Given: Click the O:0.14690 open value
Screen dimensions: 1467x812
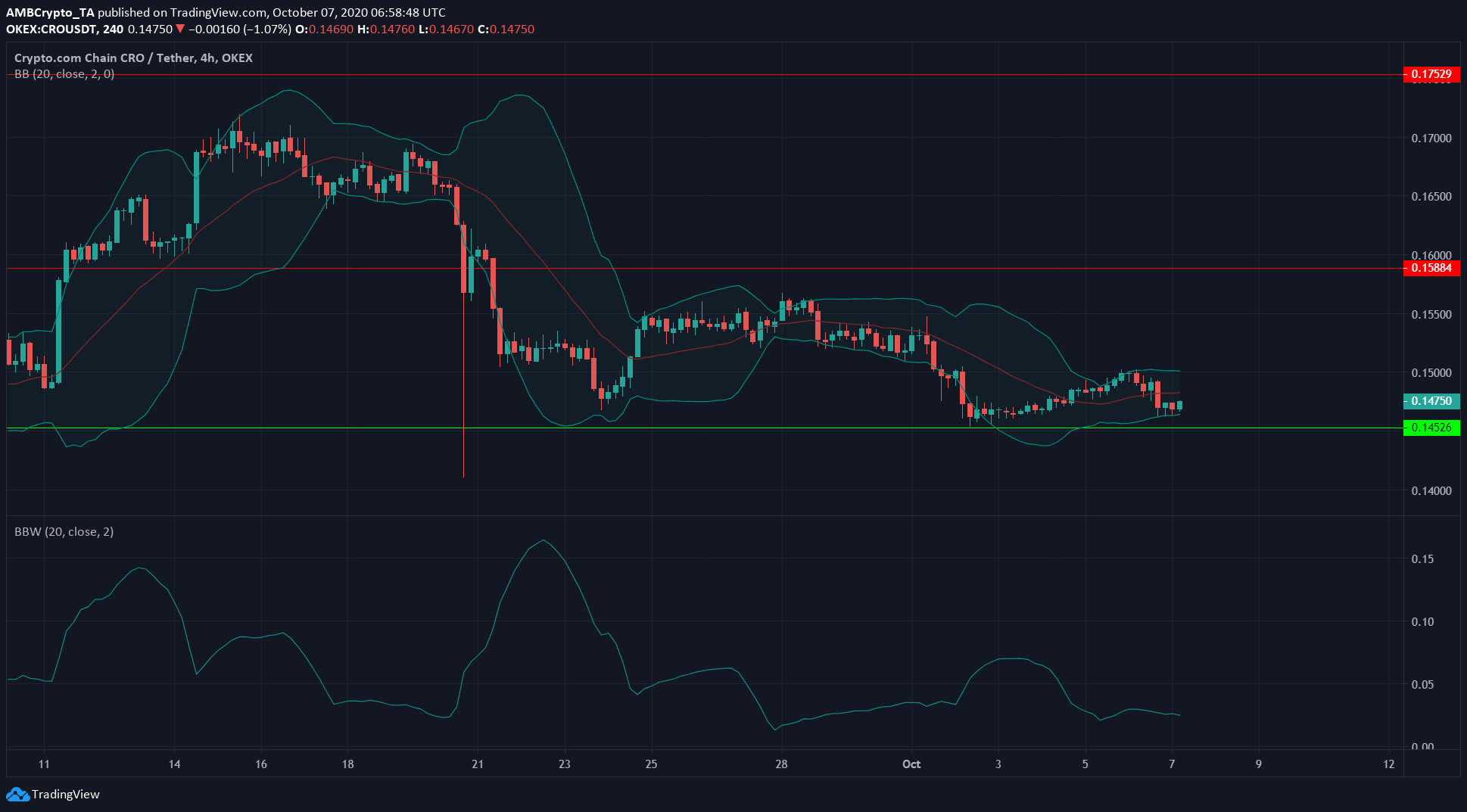Looking at the screenshot, I should click(x=325, y=30).
